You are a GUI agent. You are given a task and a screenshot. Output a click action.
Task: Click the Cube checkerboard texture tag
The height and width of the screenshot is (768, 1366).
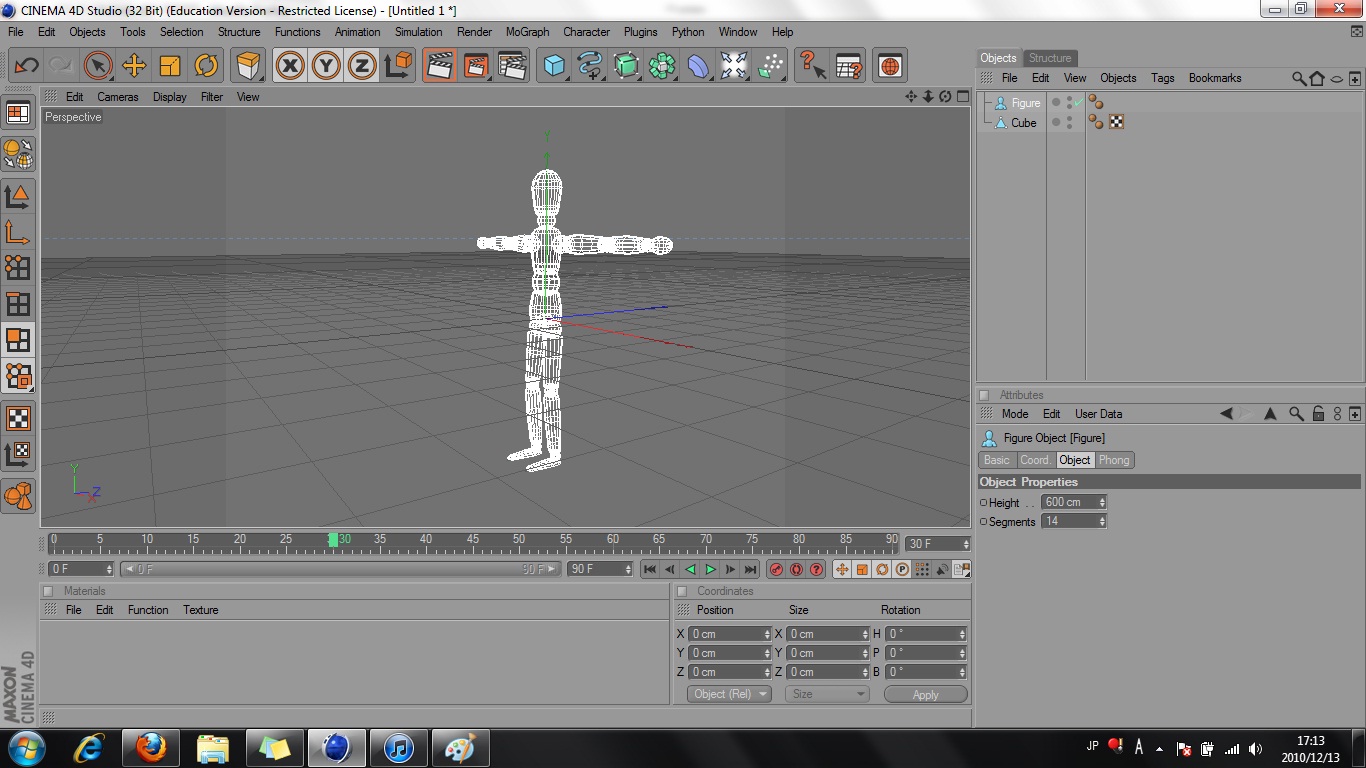[1116, 122]
